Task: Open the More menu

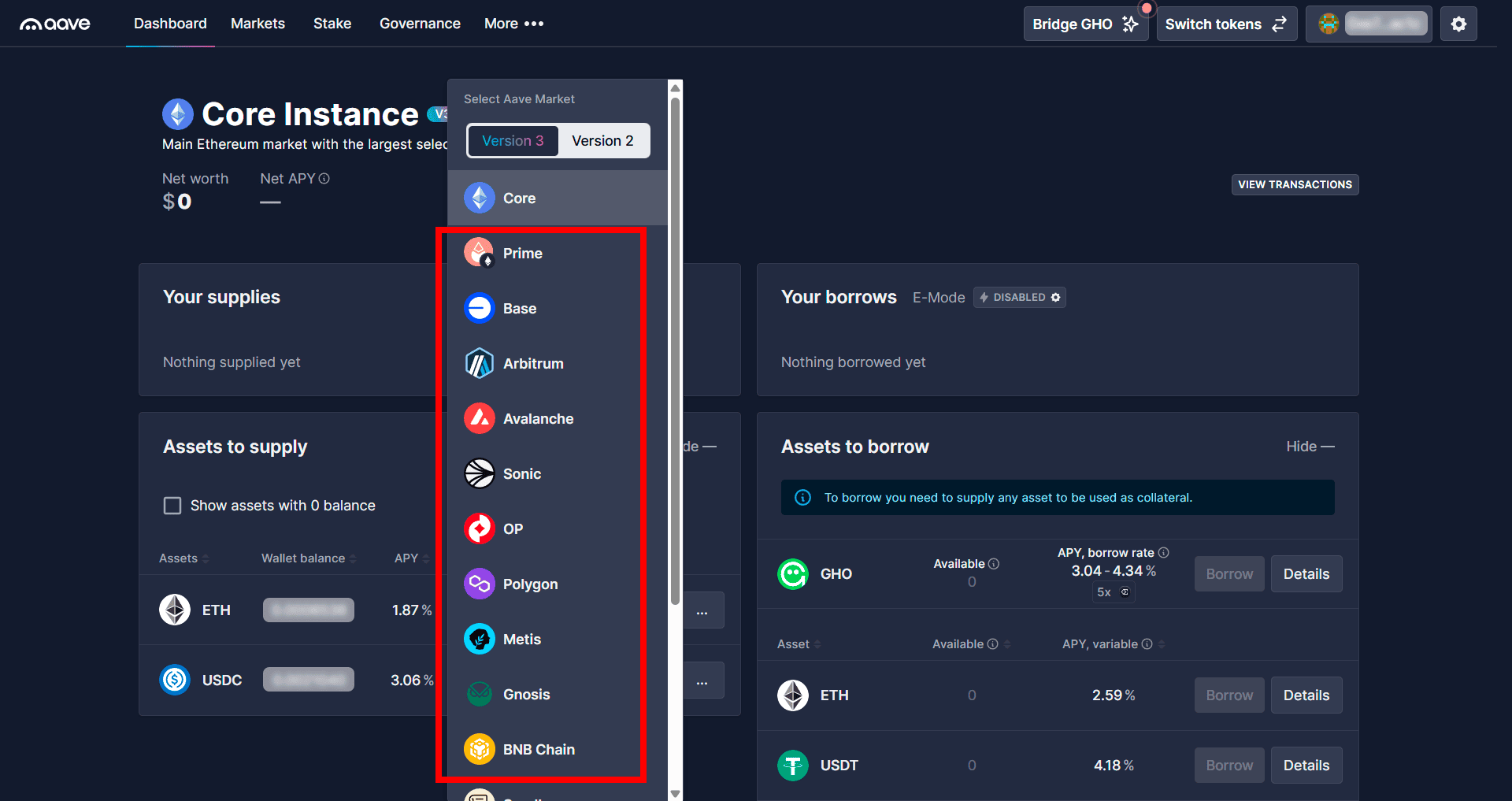Action: [x=514, y=24]
